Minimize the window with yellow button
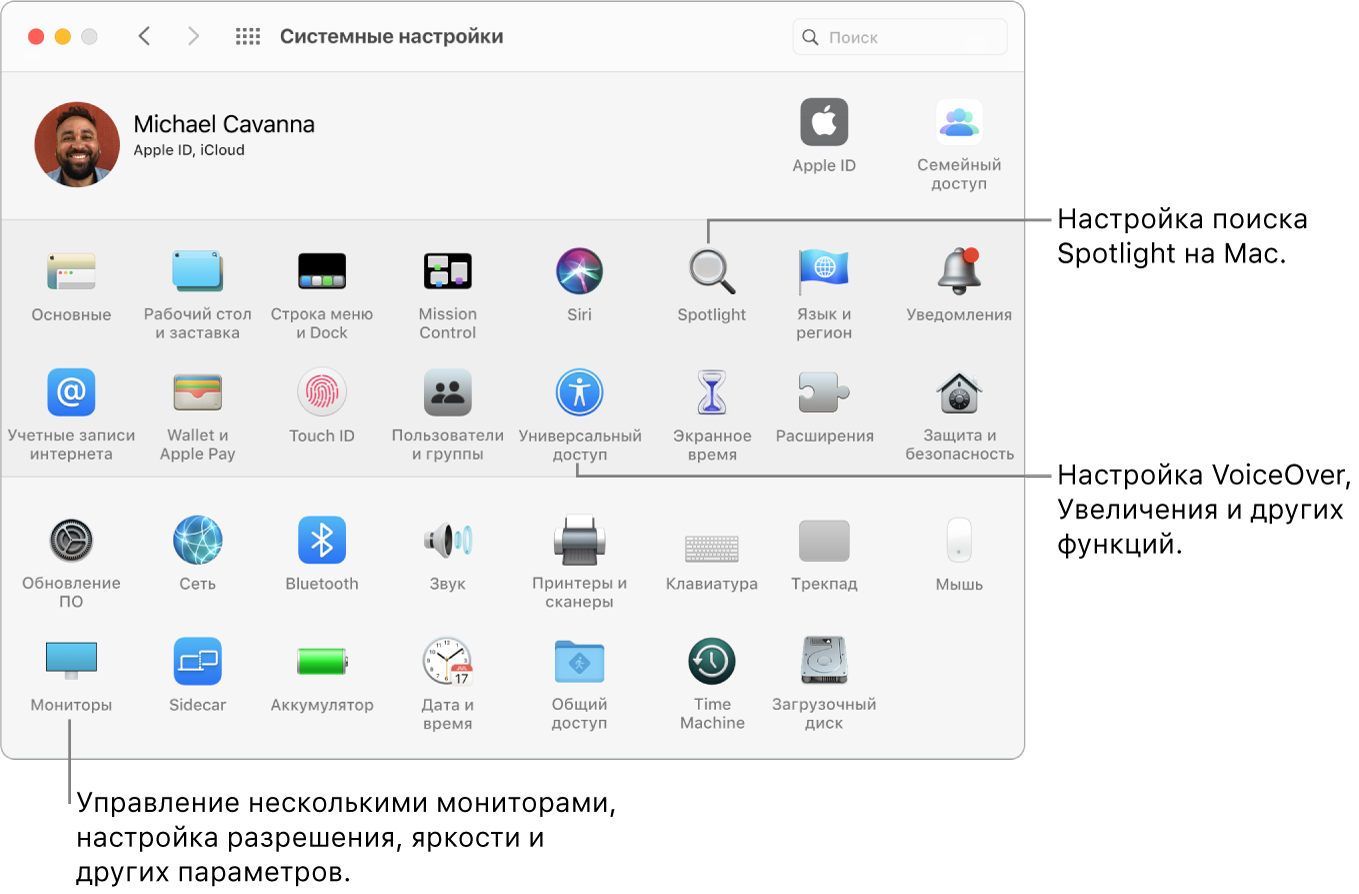The image size is (1359, 894). (x=62, y=37)
